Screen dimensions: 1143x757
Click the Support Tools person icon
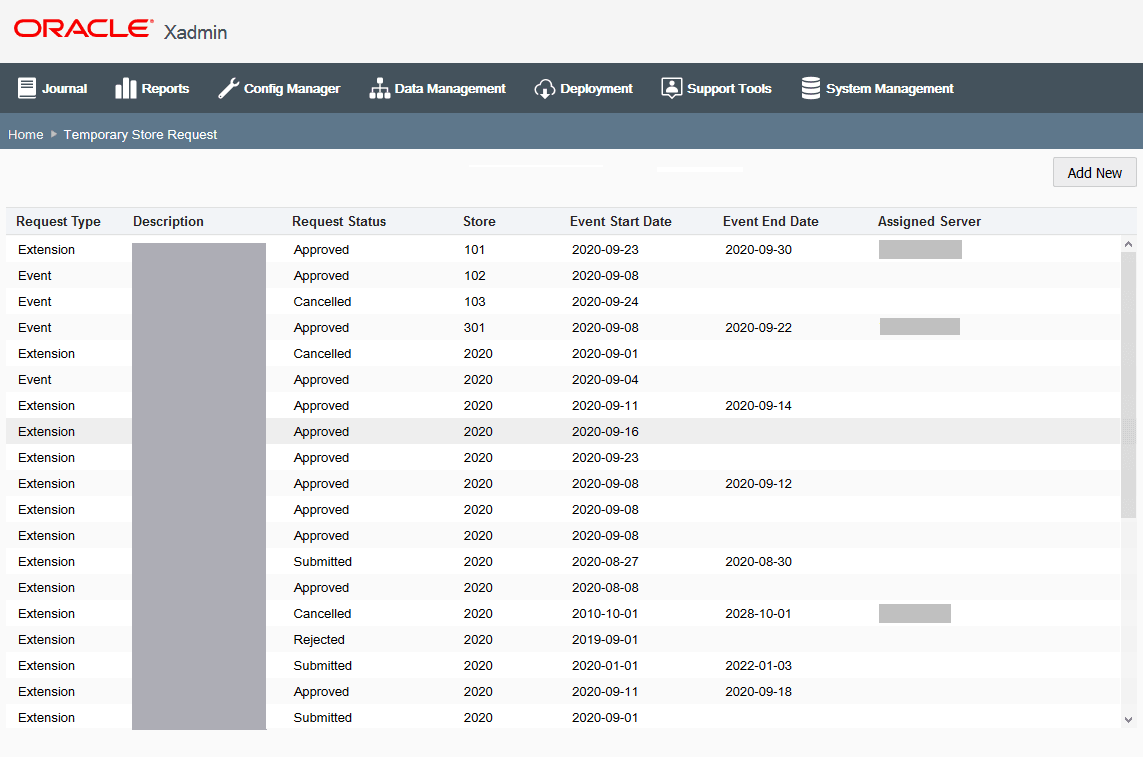(x=671, y=88)
